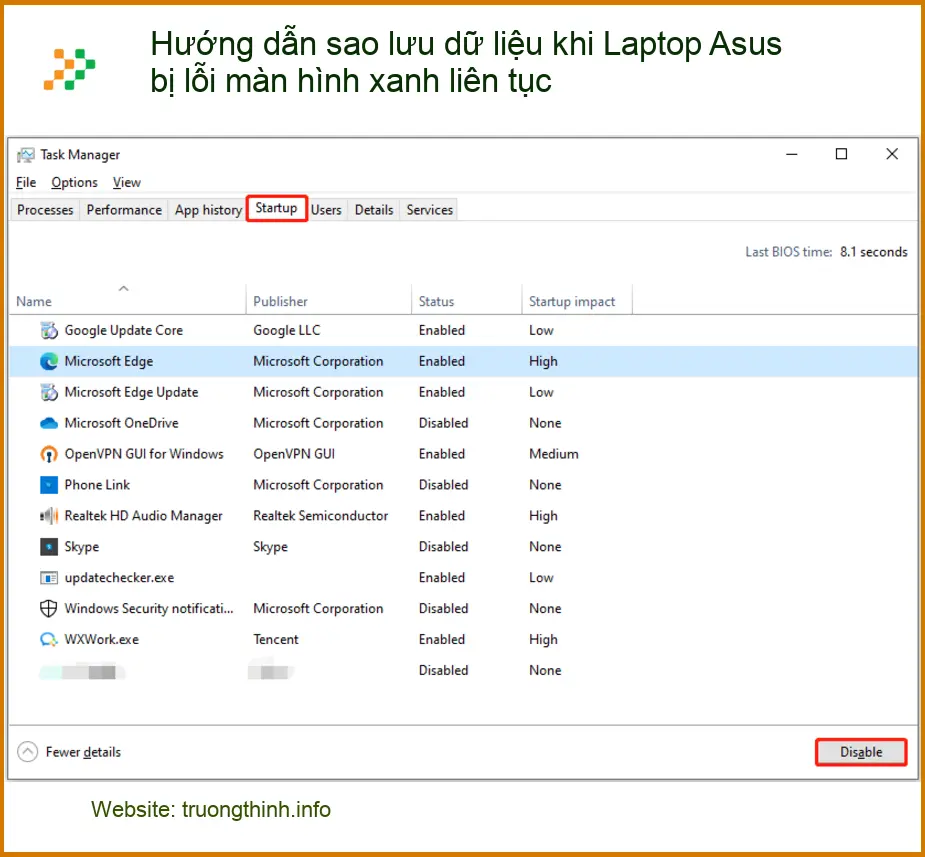This screenshot has height=857, width=925.
Task: Open the View menu
Action: (127, 182)
